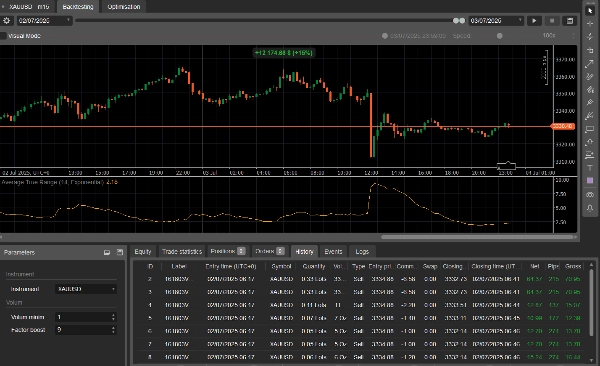
Task: Toggle the drawing visibility goggles icon
Action: pyautogui.click(x=590, y=194)
